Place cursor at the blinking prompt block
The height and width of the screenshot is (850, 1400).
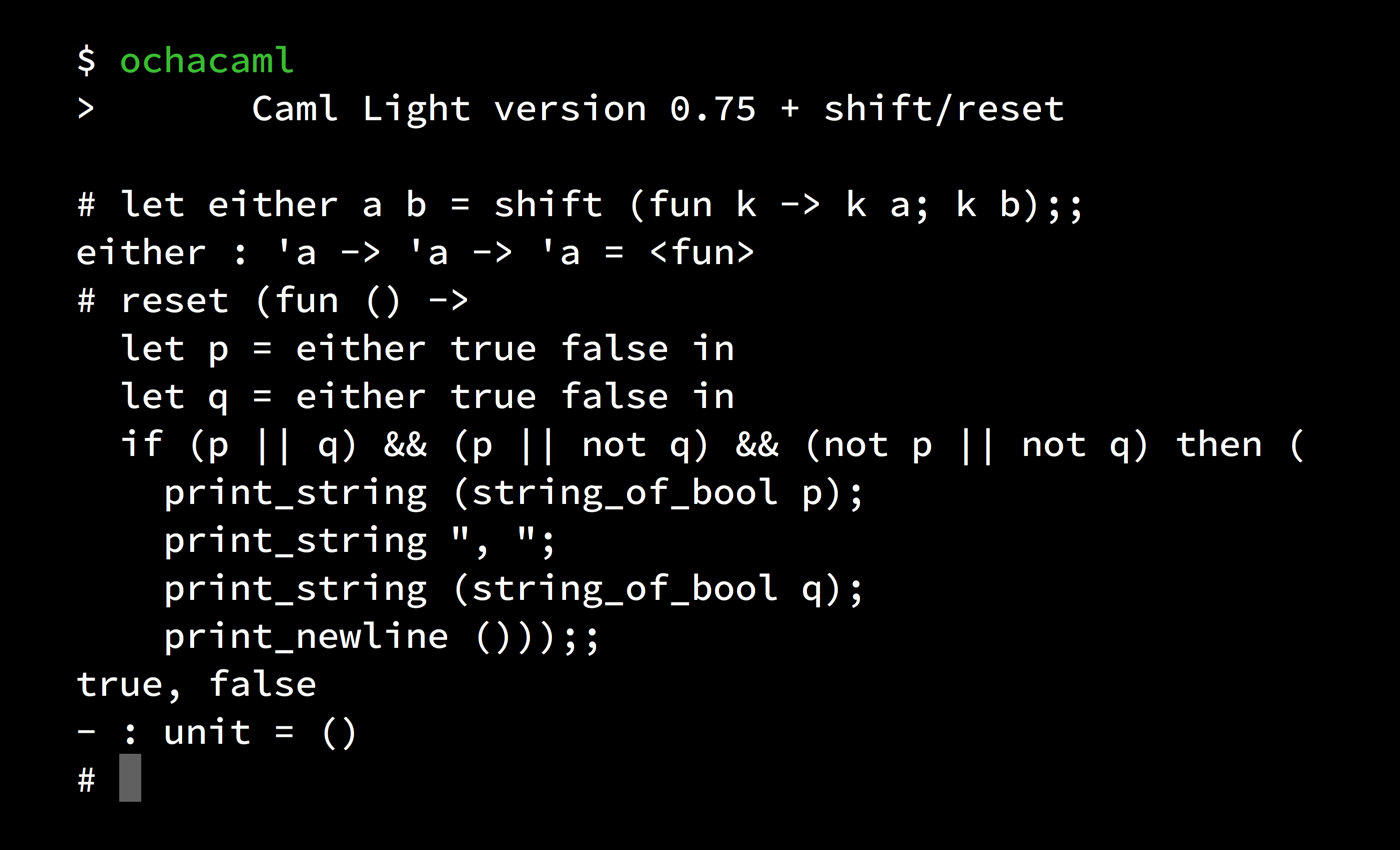click(x=130, y=778)
